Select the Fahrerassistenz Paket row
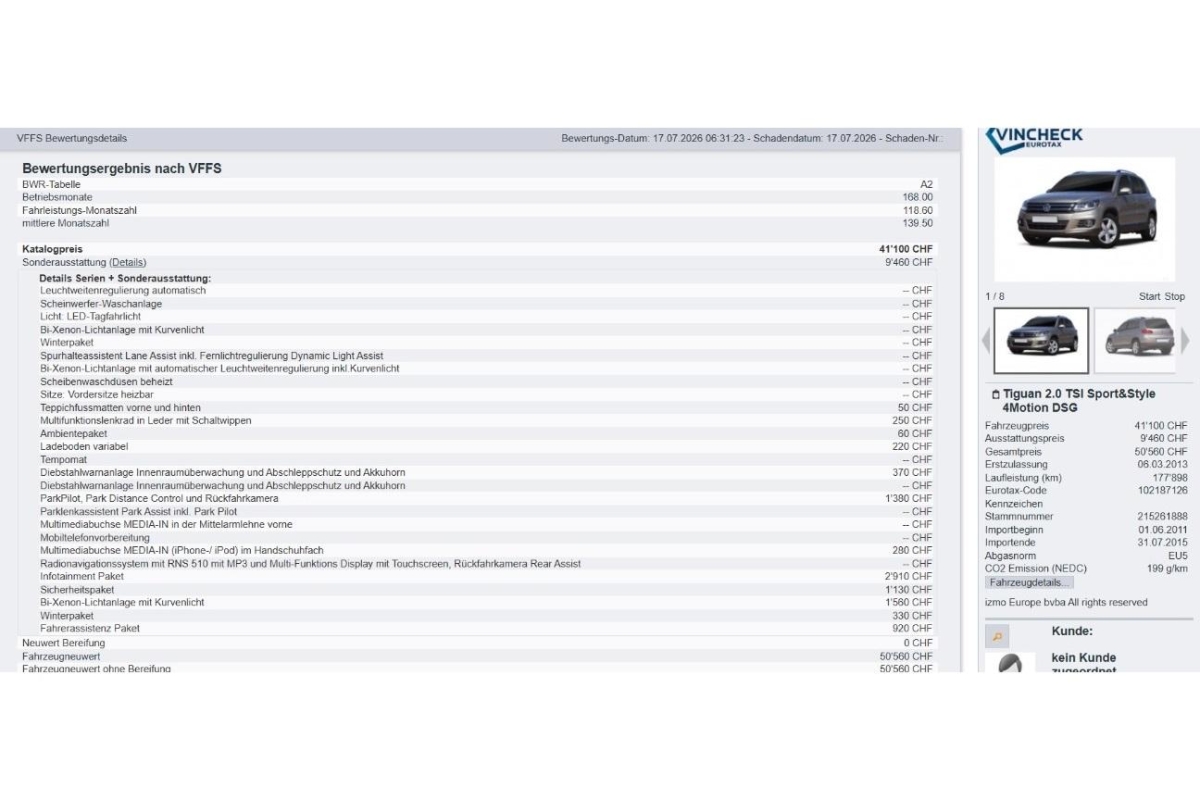Screen dimensions: 1200x800 (486, 628)
